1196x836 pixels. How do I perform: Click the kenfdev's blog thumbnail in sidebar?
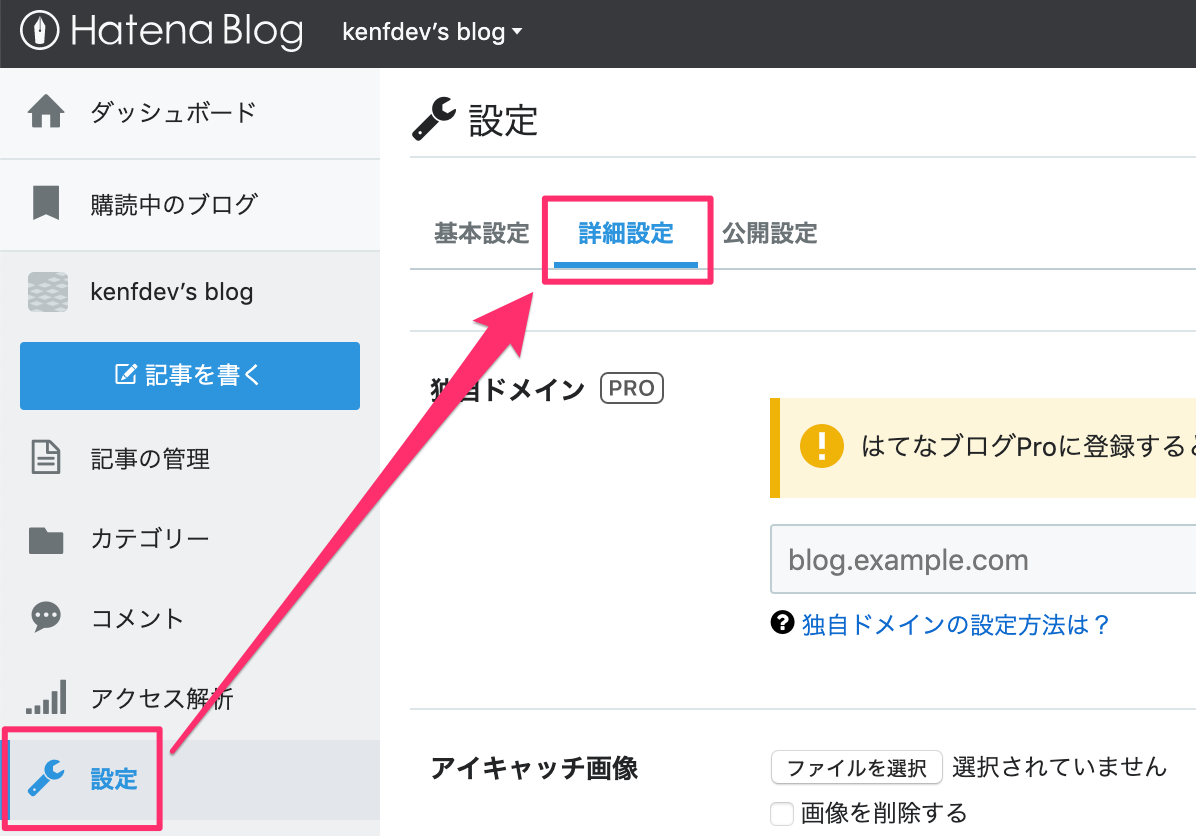(47, 292)
